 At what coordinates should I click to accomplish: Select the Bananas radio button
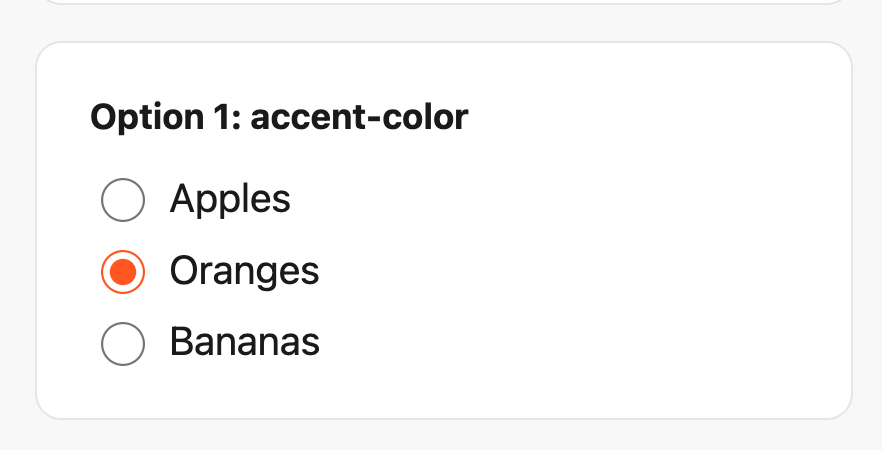pyautogui.click(x=124, y=344)
